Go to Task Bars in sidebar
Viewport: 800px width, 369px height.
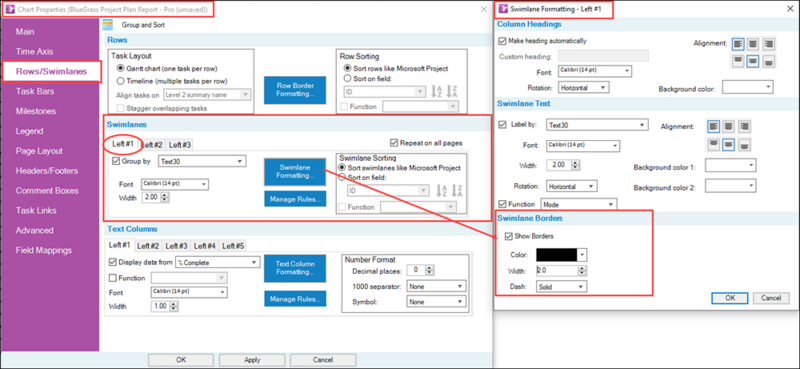point(35,91)
